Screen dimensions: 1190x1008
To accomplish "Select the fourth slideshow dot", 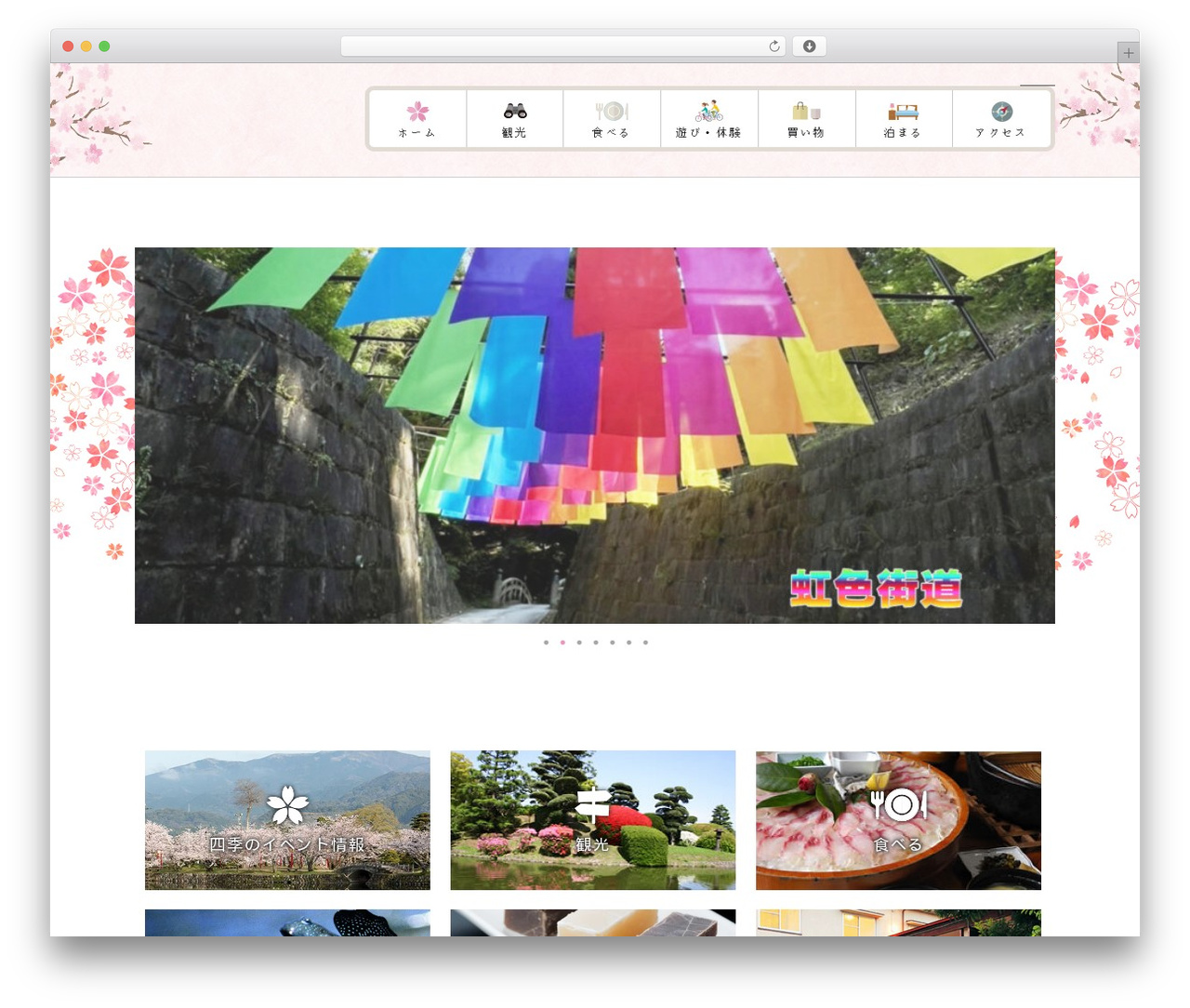I will point(596,643).
